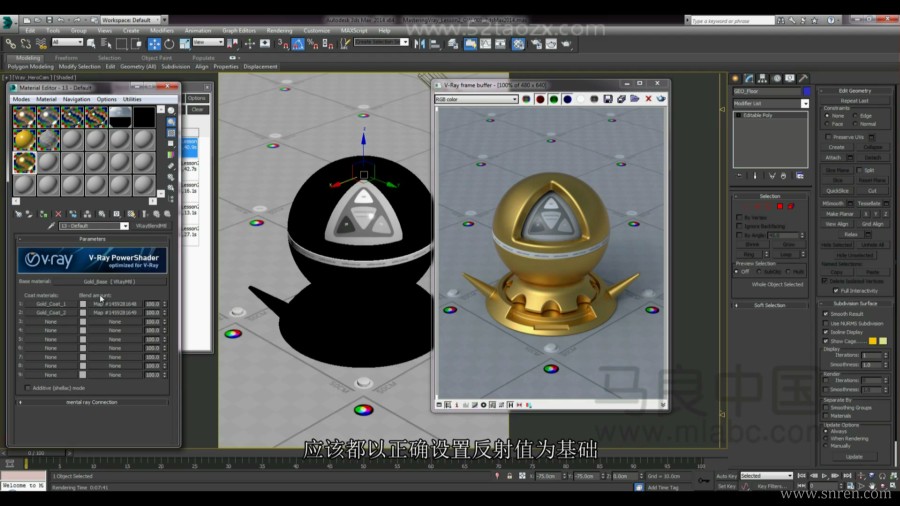Open the Rendering menu
Viewport: 900px width, 506px height.
279,30
